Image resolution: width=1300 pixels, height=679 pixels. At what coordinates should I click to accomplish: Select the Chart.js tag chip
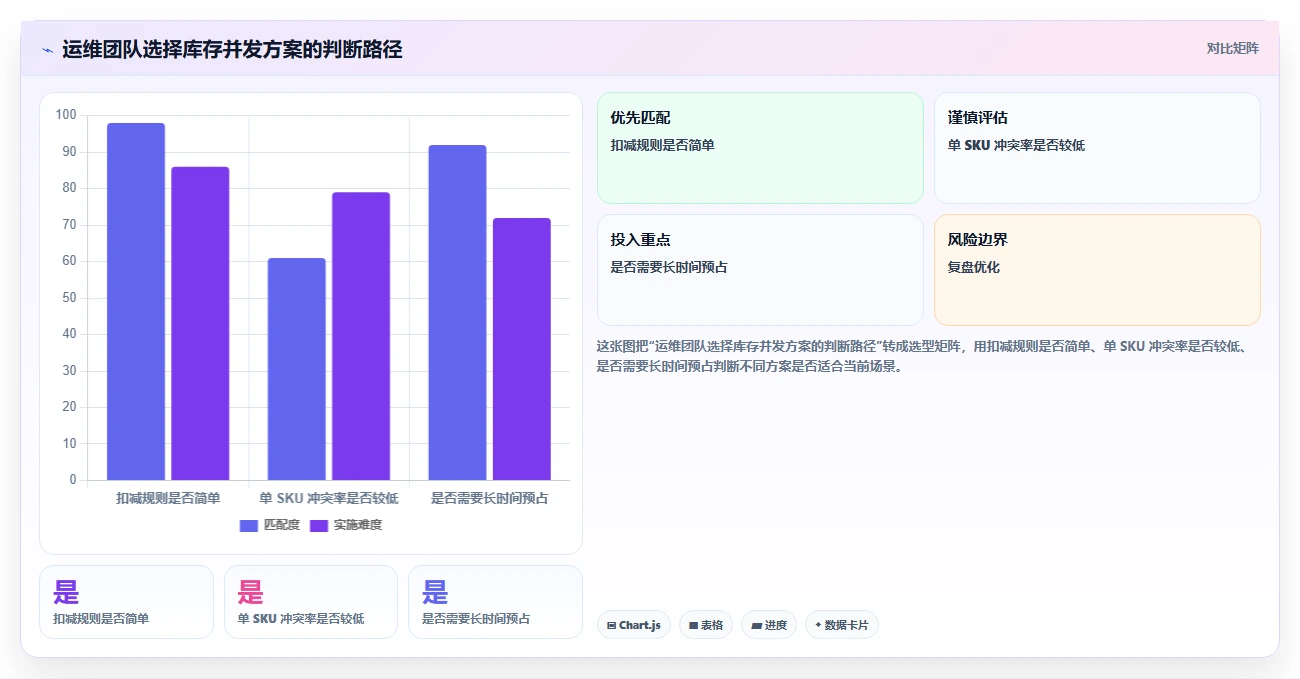click(x=634, y=625)
